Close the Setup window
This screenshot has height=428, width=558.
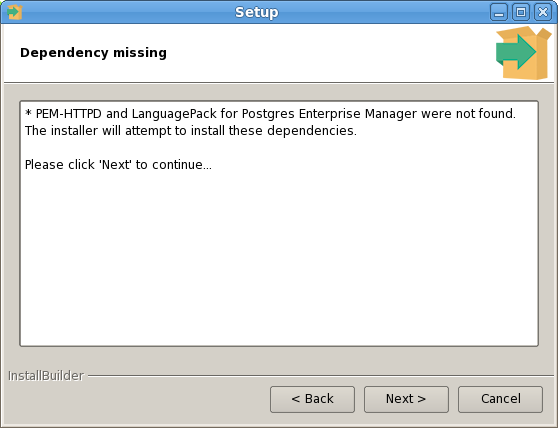click(x=543, y=12)
